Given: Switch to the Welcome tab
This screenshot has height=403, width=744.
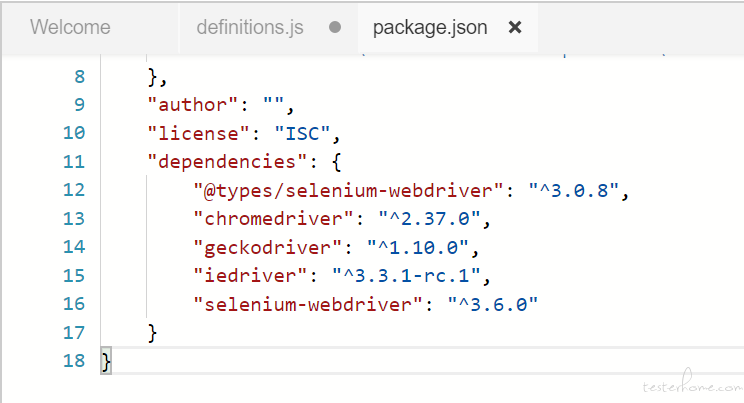Looking at the screenshot, I should coord(70,28).
